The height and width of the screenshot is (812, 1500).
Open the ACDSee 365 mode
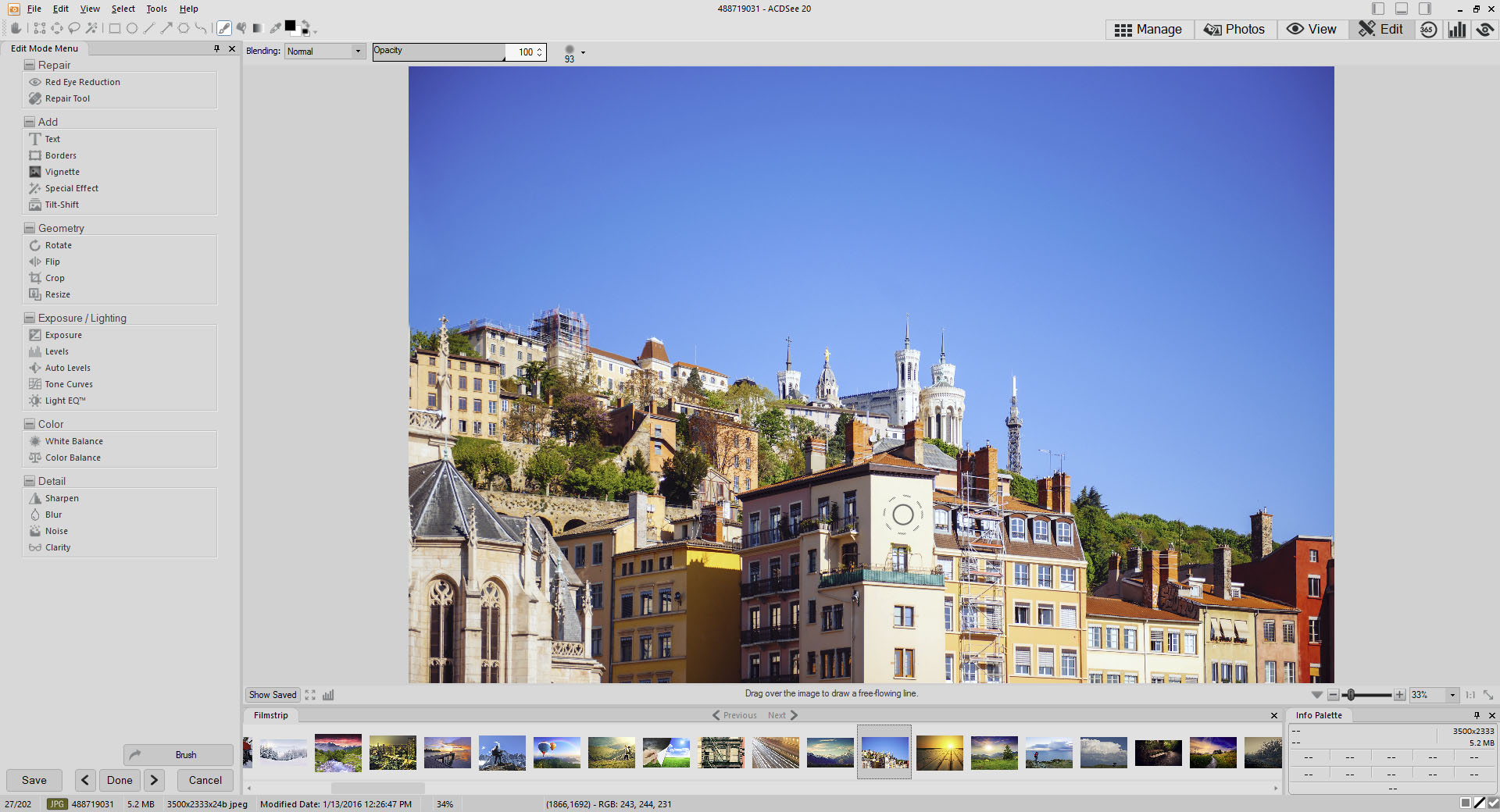1428,29
